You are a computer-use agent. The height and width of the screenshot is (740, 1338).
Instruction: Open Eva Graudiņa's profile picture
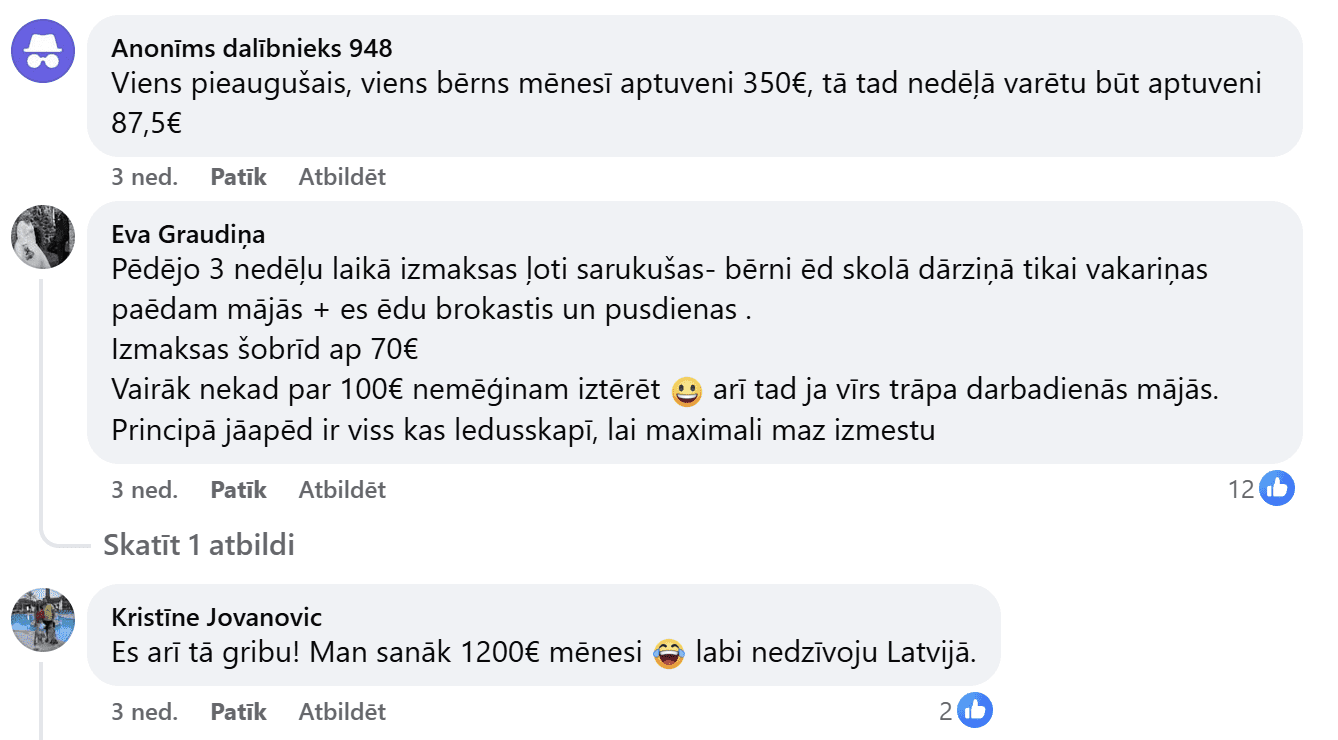43,237
